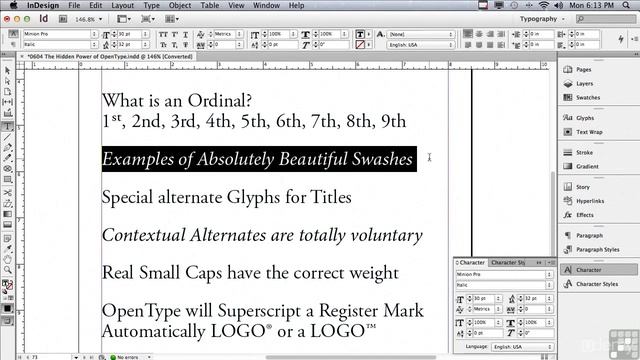The image size is (640, 360).
Task: Click the Quick Apply lightning icon
Action: (621, 39)
